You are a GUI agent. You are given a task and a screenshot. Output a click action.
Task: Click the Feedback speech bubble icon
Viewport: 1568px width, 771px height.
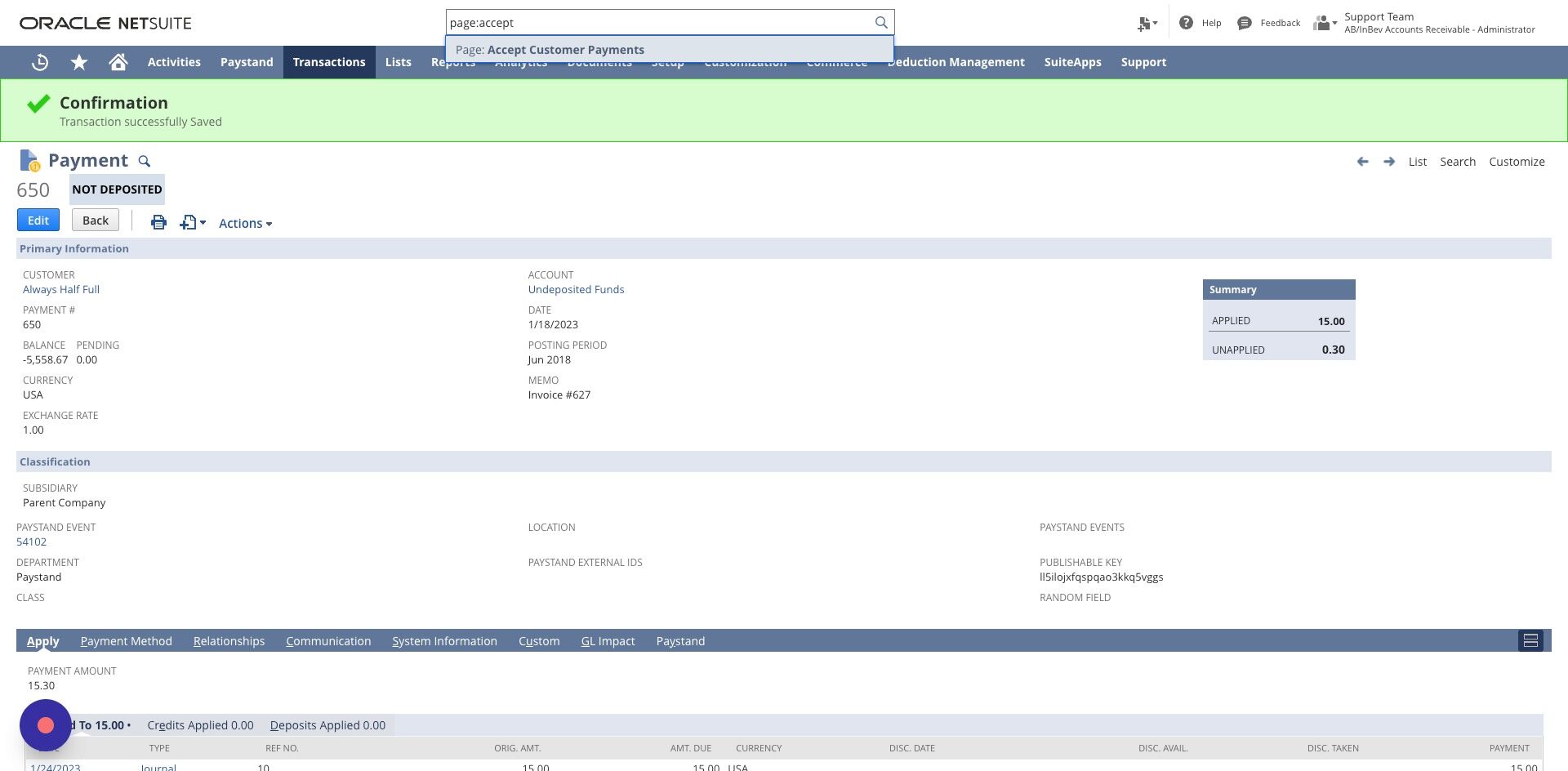tap(1245, 23)
